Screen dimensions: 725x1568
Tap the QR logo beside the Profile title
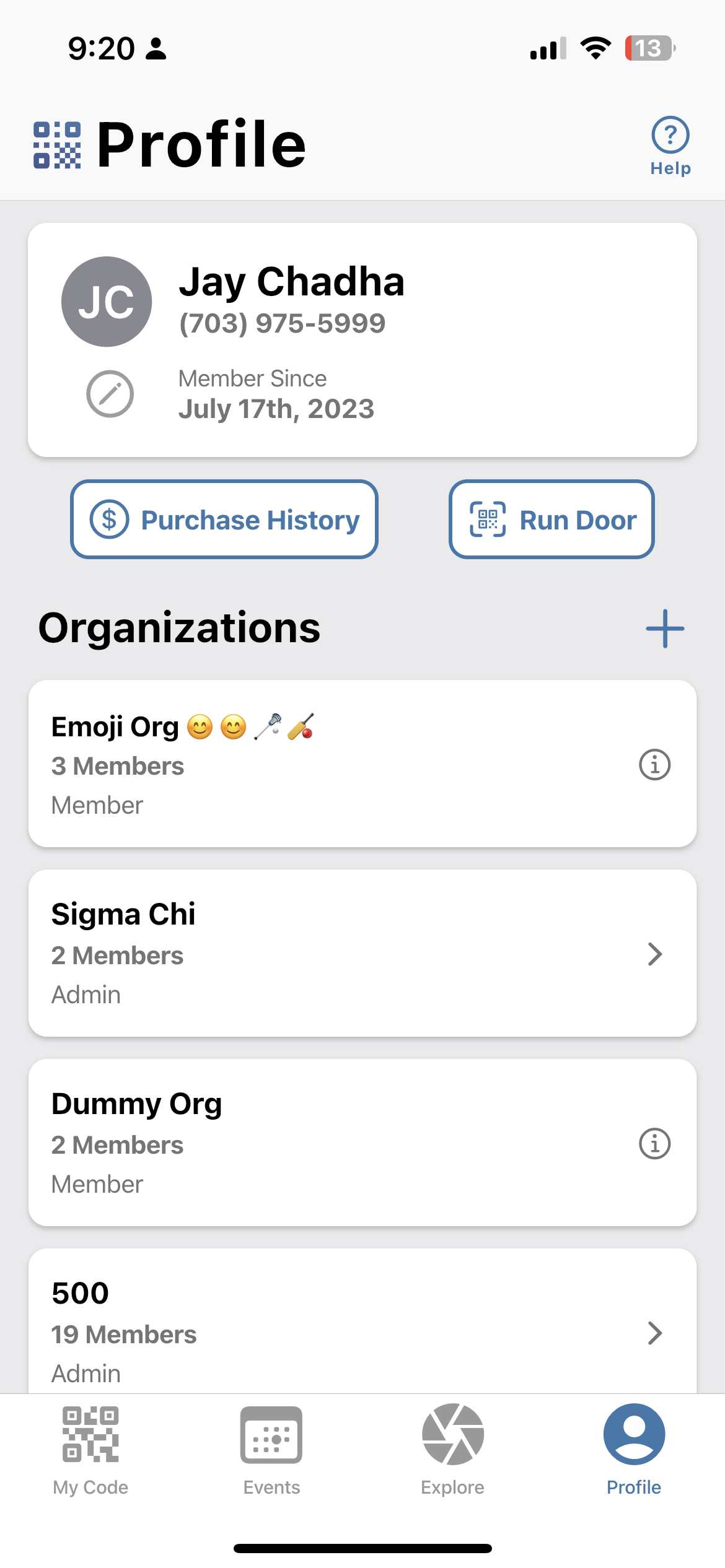pyautogui.click(x=57, y=145)
